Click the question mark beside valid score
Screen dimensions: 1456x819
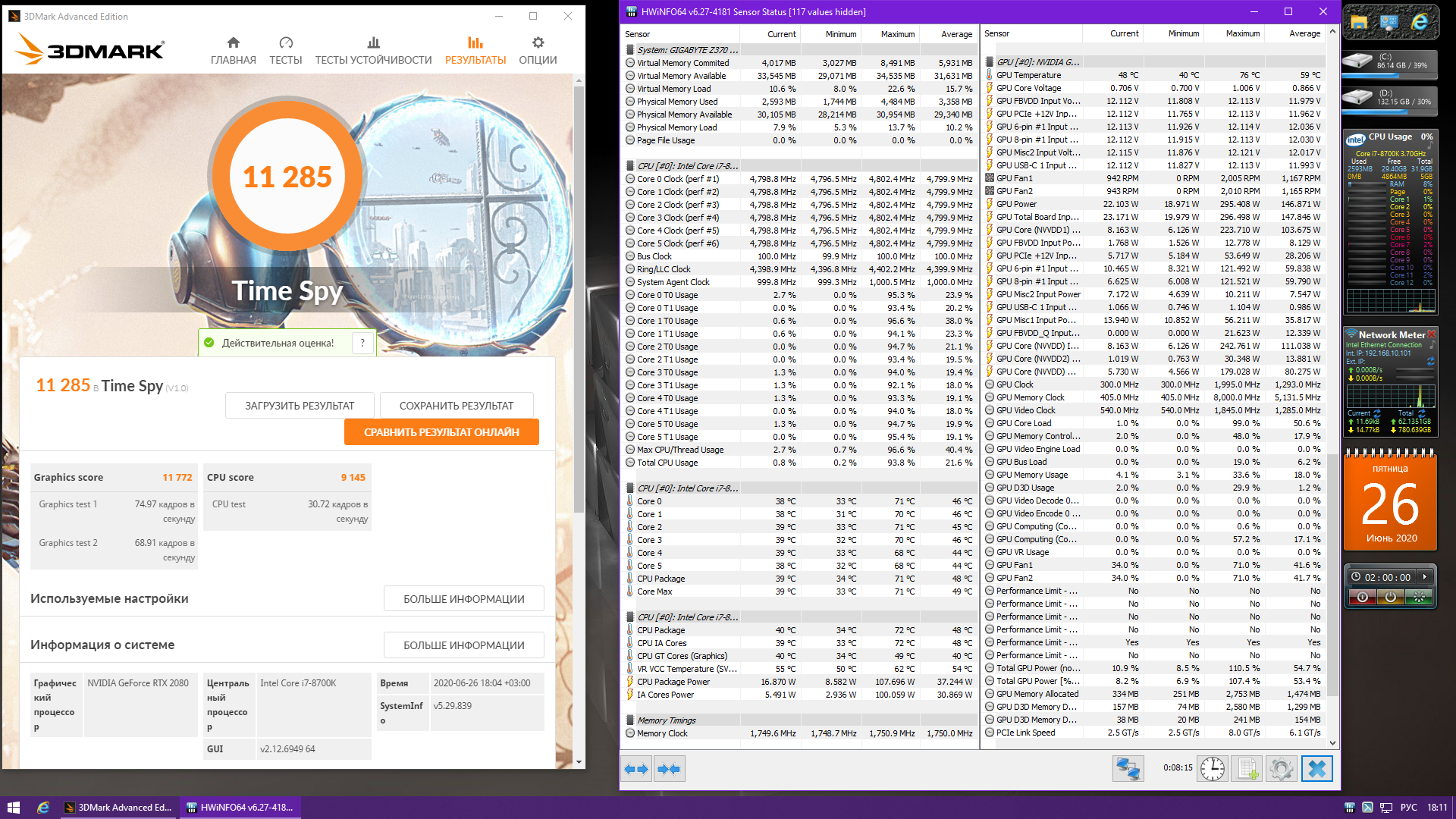pyautogui.click(x=362, y=343)
